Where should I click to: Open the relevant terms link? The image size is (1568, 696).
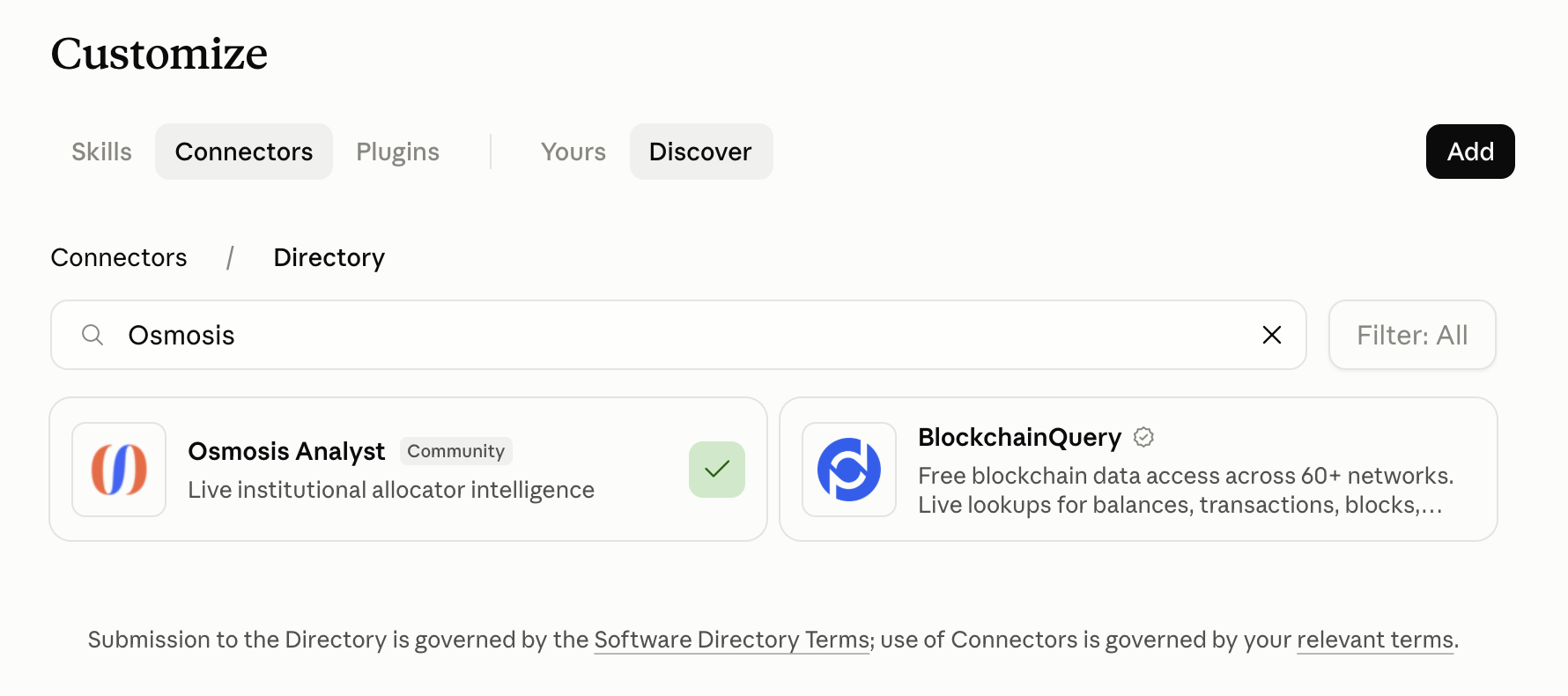coord(1375,640)
